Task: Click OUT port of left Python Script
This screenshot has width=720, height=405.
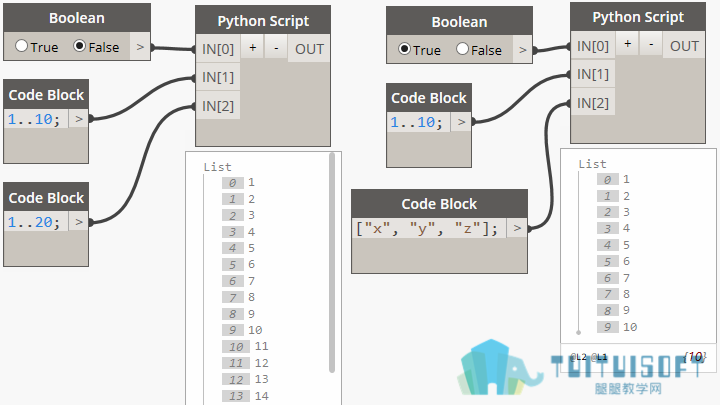Action: [309, 48]
